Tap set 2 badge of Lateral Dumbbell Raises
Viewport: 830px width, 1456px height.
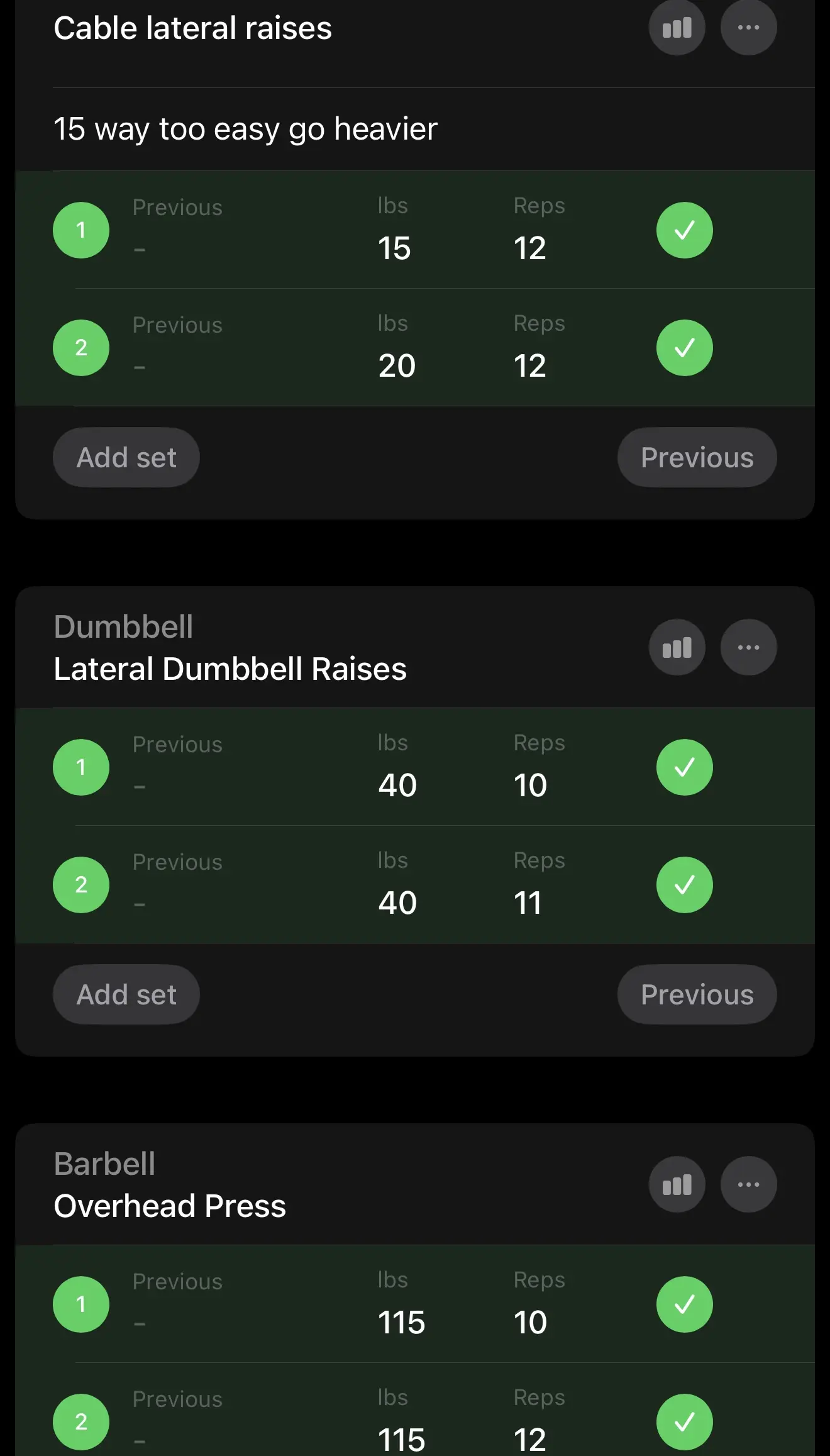click(81, 885)
